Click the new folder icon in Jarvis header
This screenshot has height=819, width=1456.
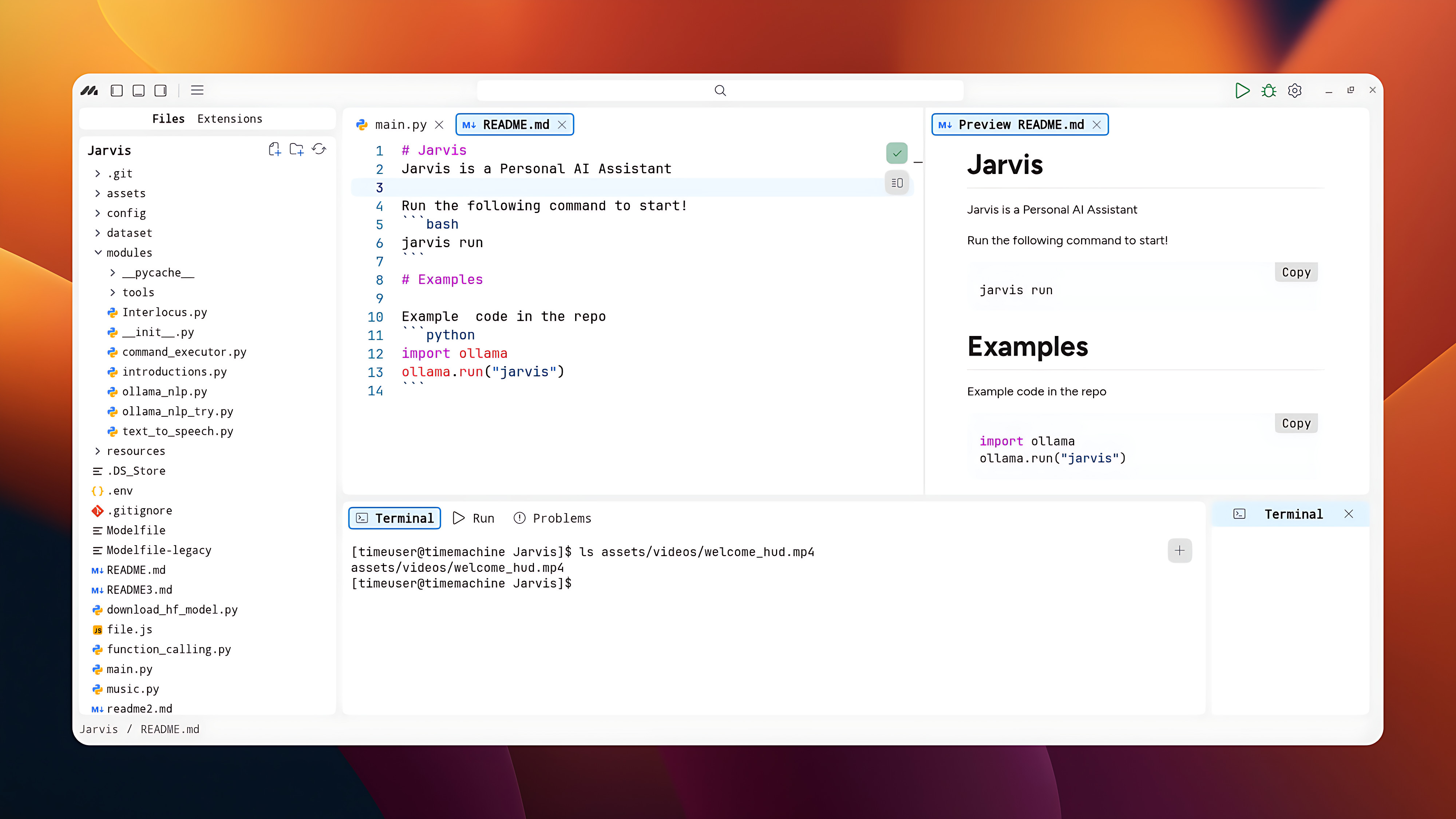pyautogui.click(x=297, y=149)
